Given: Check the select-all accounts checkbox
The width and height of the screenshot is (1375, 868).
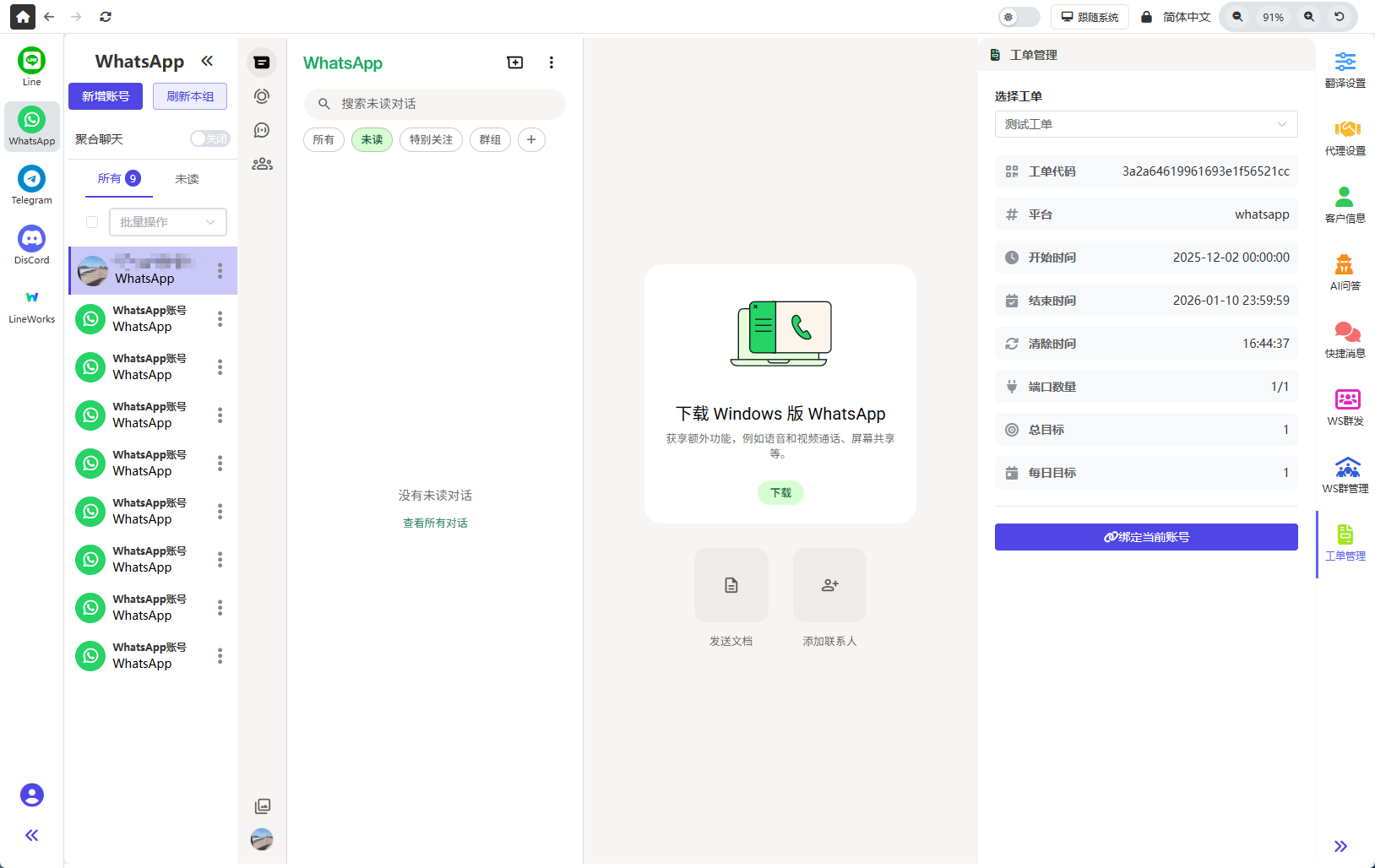Looking at the screenshot, I should (x=92, y=222).
